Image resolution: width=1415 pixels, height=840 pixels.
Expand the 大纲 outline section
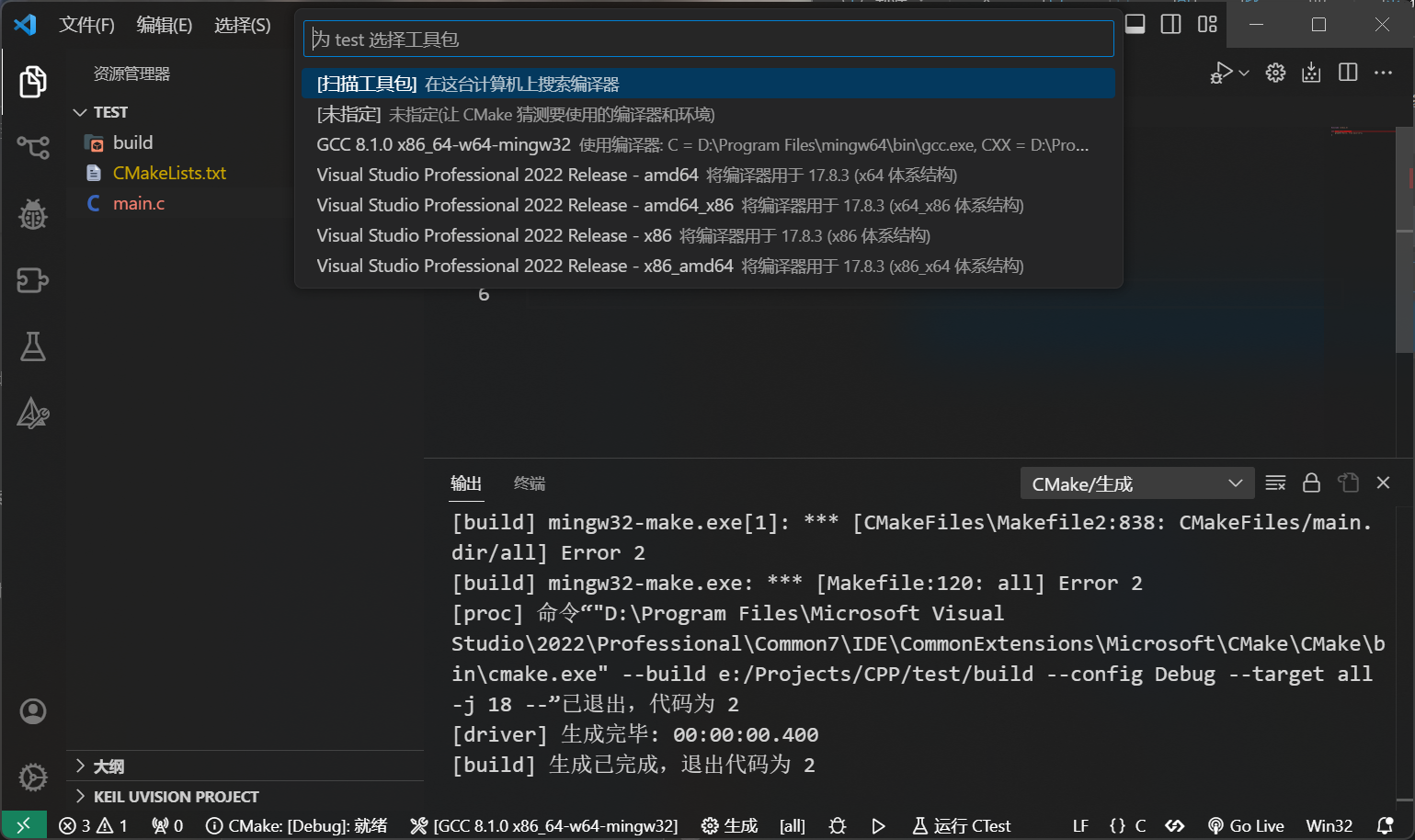point(80,766)
